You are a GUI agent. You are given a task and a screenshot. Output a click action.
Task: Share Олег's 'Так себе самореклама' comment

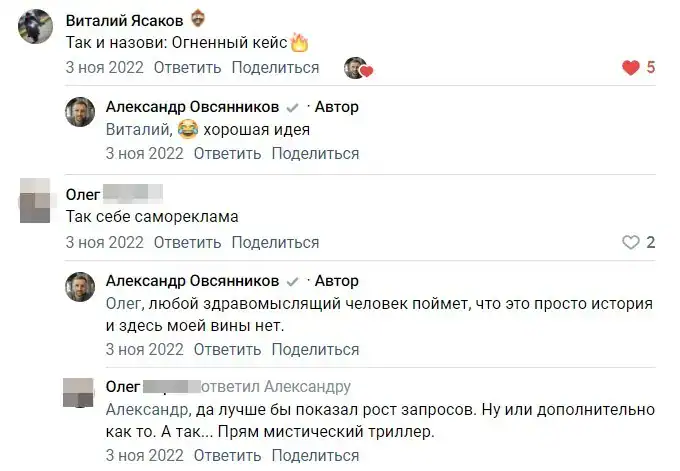[x=275, y=242]
